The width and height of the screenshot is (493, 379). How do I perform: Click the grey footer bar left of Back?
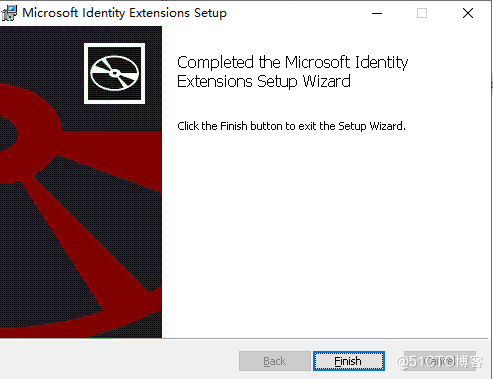(118, 359)
